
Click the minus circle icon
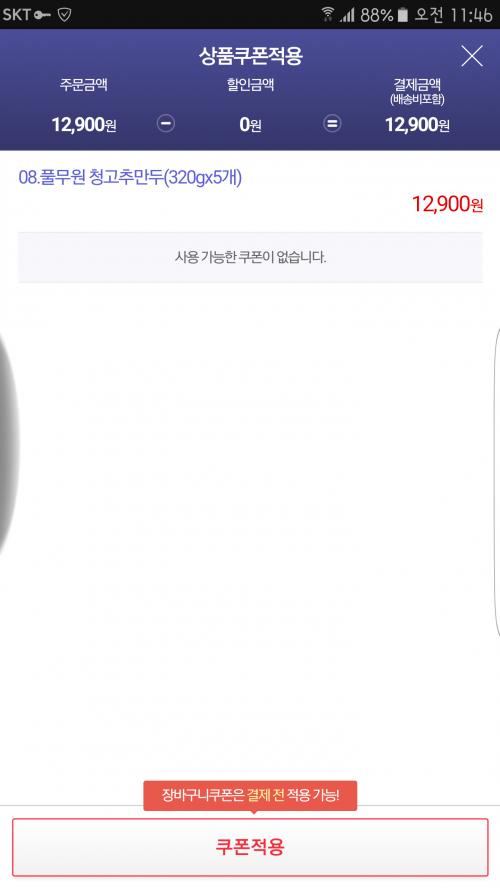165,123
